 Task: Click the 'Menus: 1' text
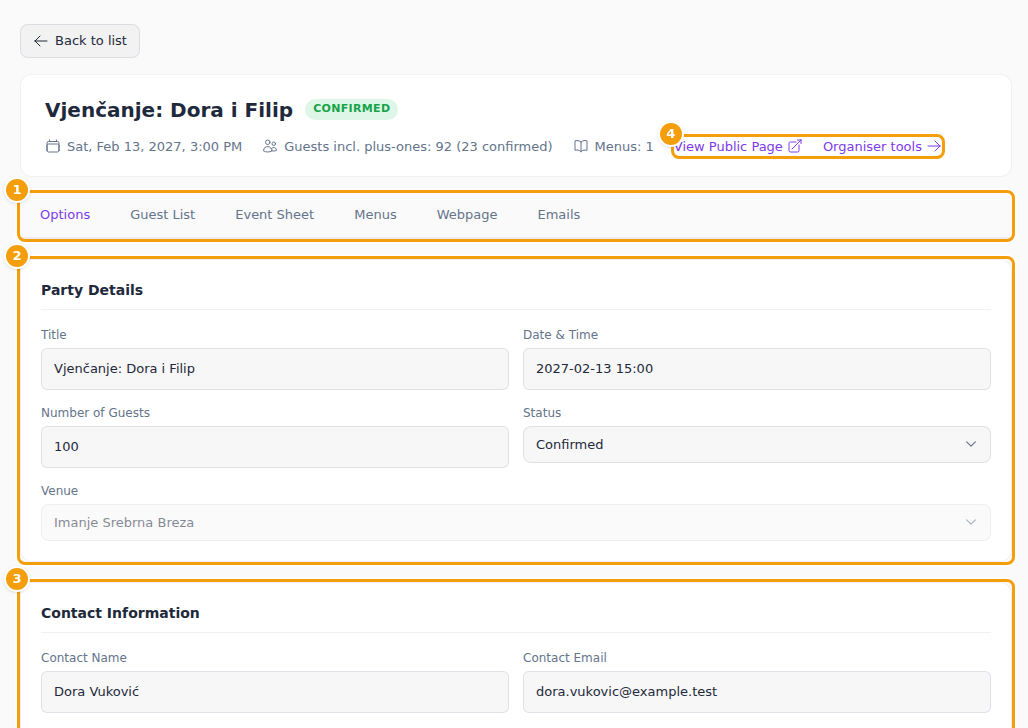624,146
